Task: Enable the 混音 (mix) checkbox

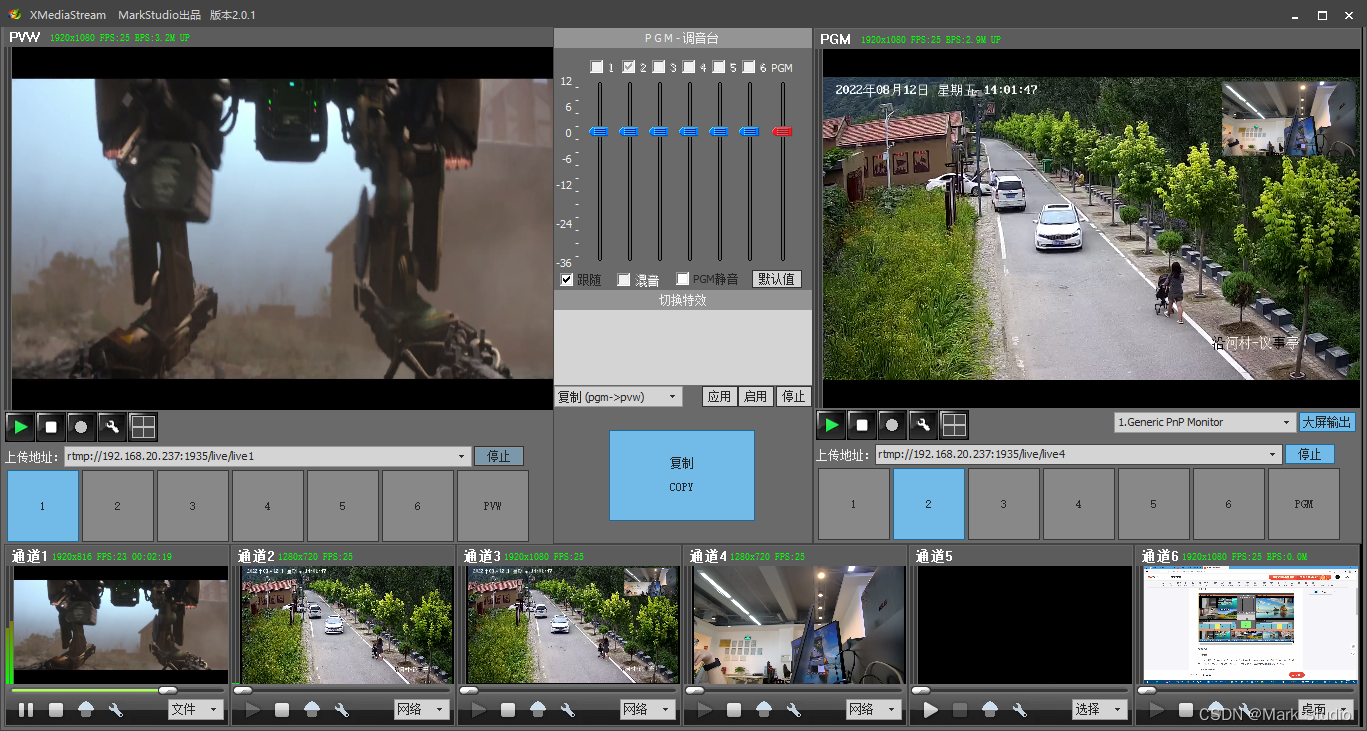Action: point(624,280)
